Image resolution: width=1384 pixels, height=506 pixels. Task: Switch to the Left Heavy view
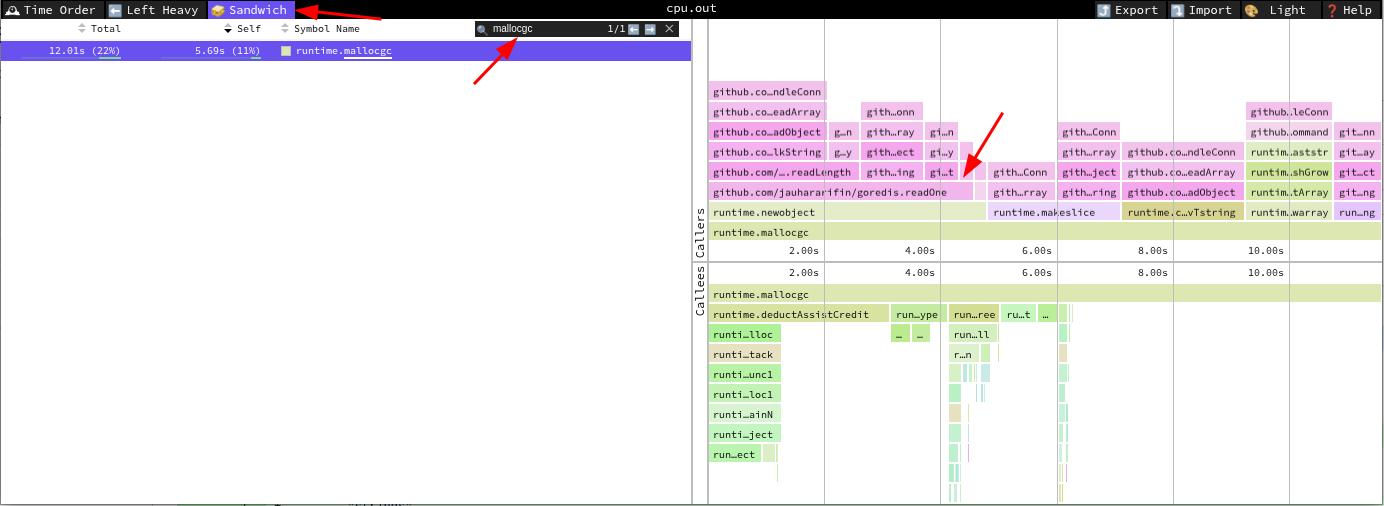pos(154,10)
